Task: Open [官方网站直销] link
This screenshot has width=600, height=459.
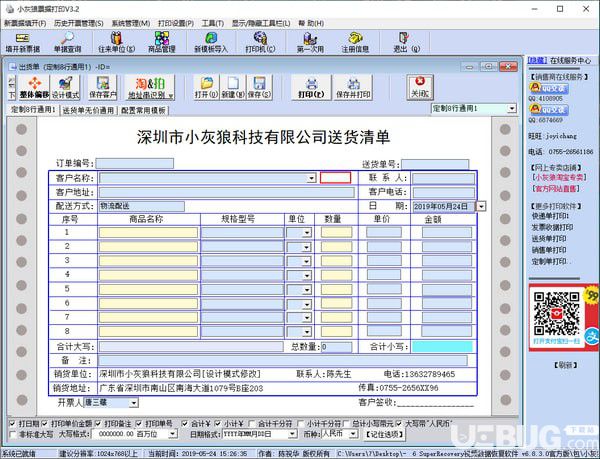Action: pyautogui.click(x=556, y=189)
